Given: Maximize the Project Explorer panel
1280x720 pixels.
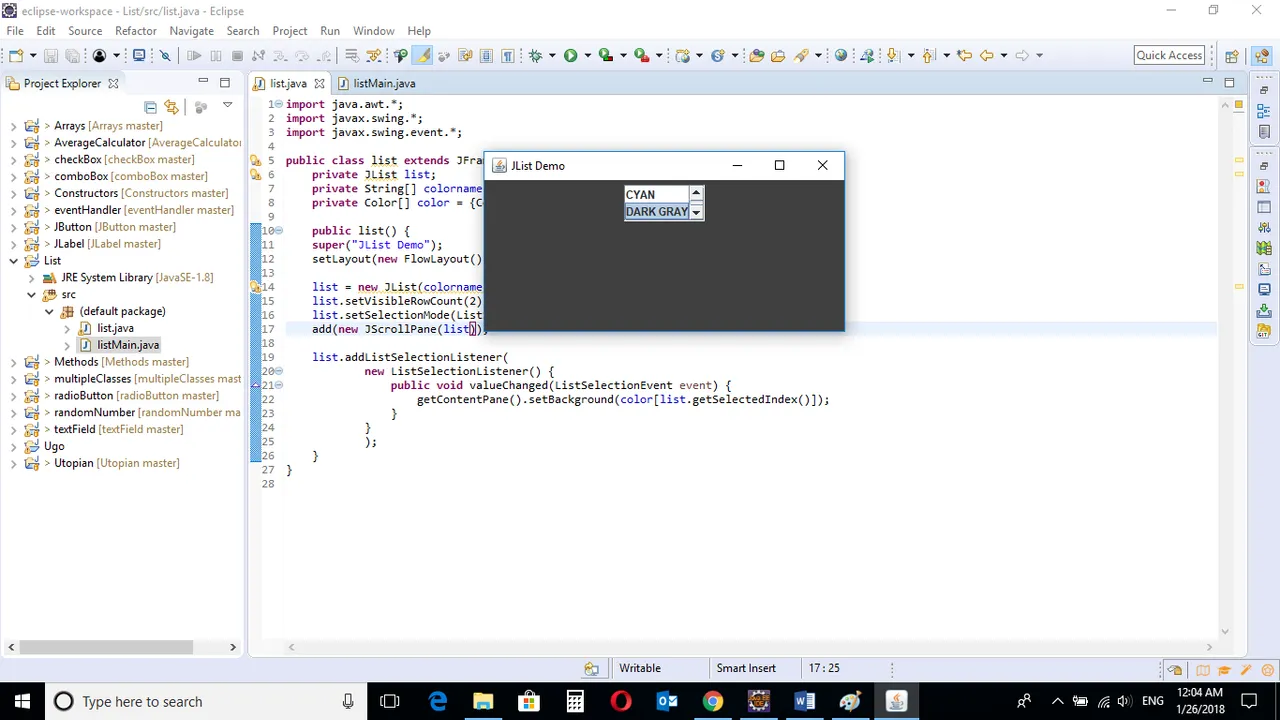Looking at the screenshot, I should click(225, 83).
